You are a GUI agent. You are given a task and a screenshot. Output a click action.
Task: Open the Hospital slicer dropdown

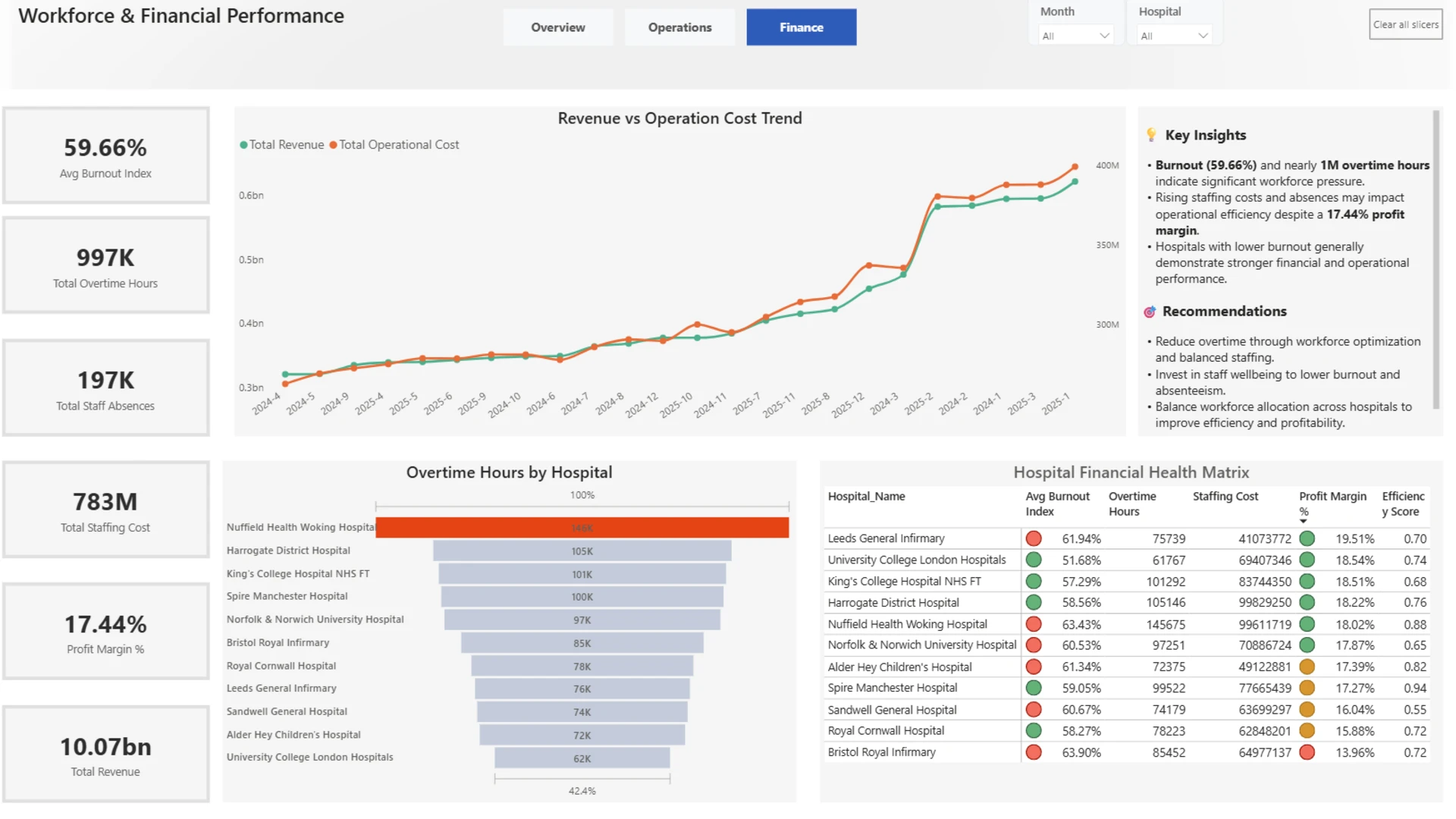[x=1174, y=36]
